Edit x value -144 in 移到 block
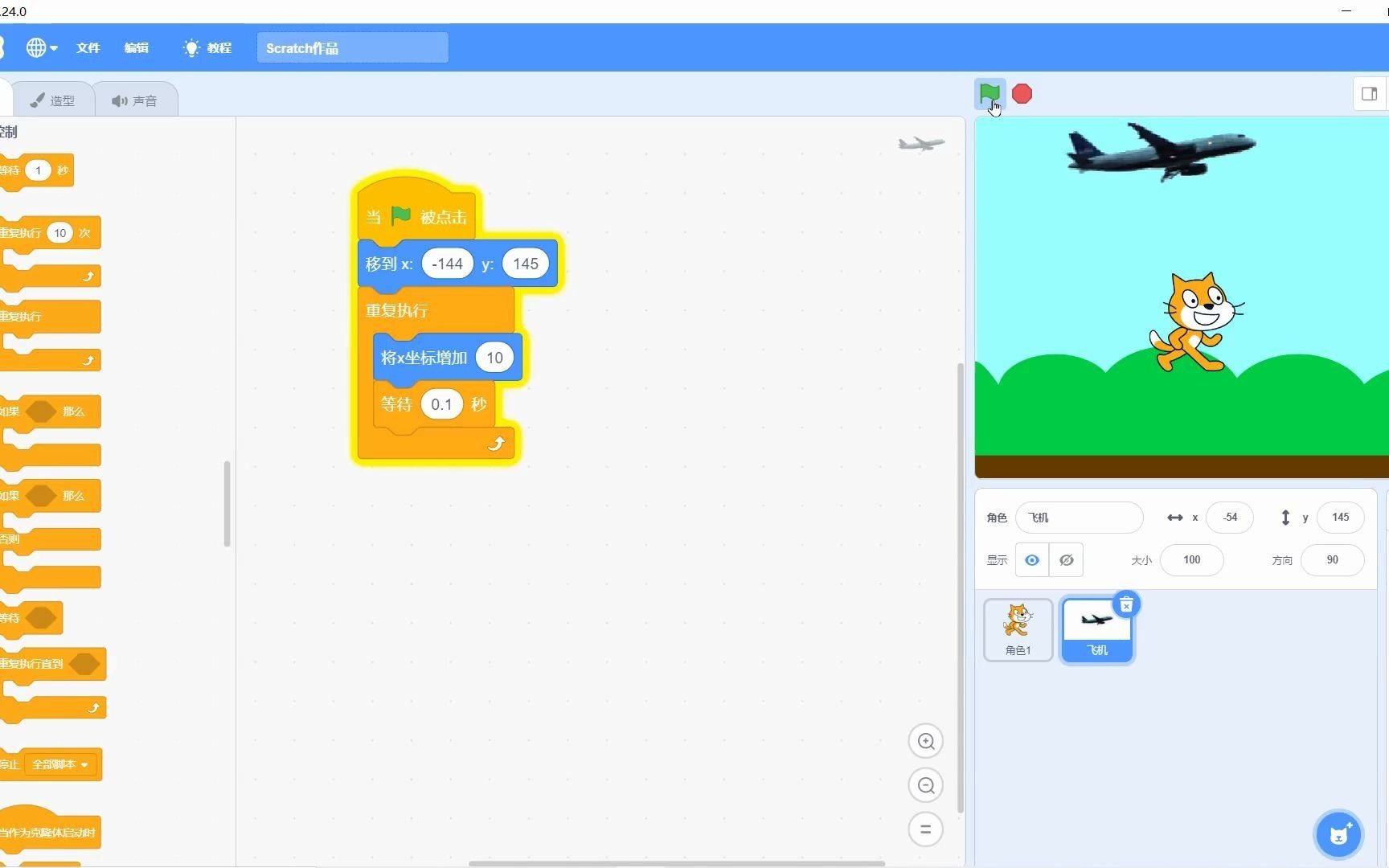Image resolution: width=1389 pixels, height=868 pixels. [447, 264]
